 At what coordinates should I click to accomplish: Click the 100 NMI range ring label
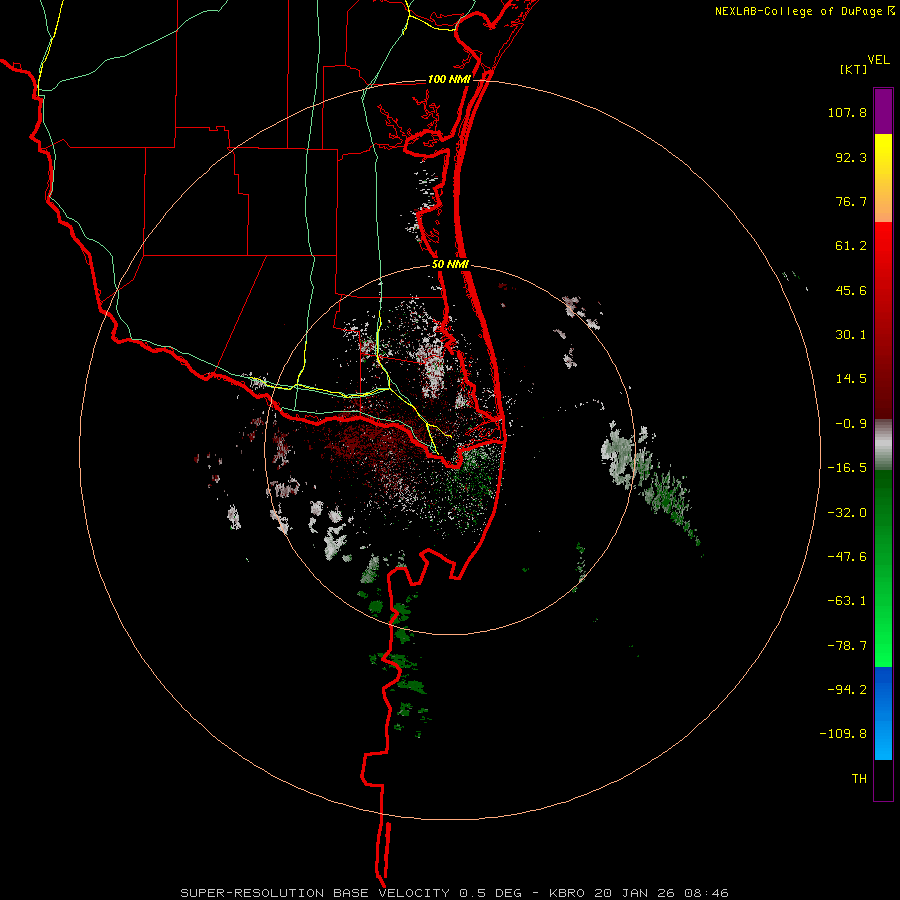click(449, 79)
